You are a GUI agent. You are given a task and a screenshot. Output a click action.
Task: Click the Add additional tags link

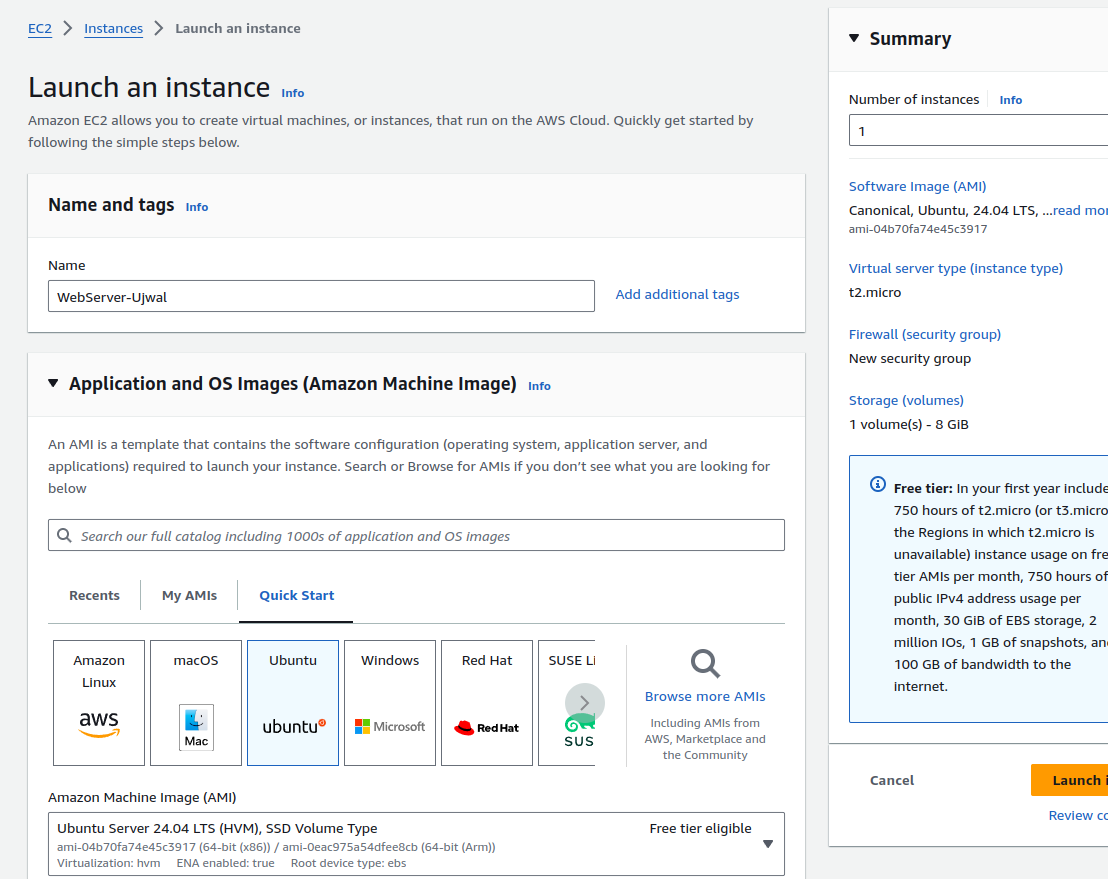[x=677, y=294]
